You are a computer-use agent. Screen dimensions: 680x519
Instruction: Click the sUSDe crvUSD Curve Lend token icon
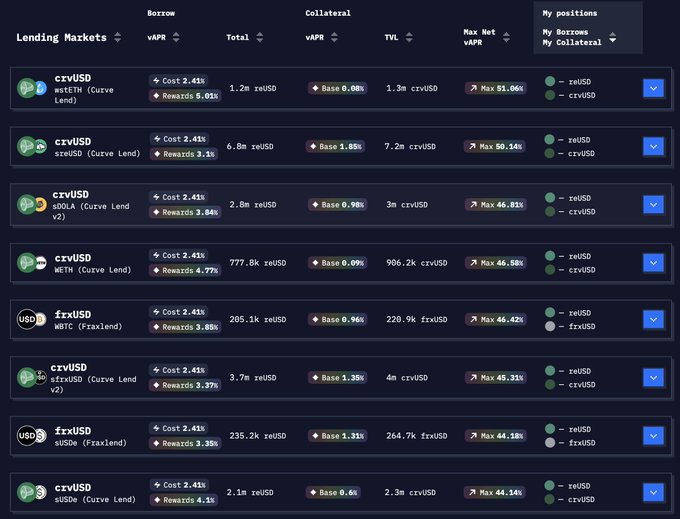point(32,492)
